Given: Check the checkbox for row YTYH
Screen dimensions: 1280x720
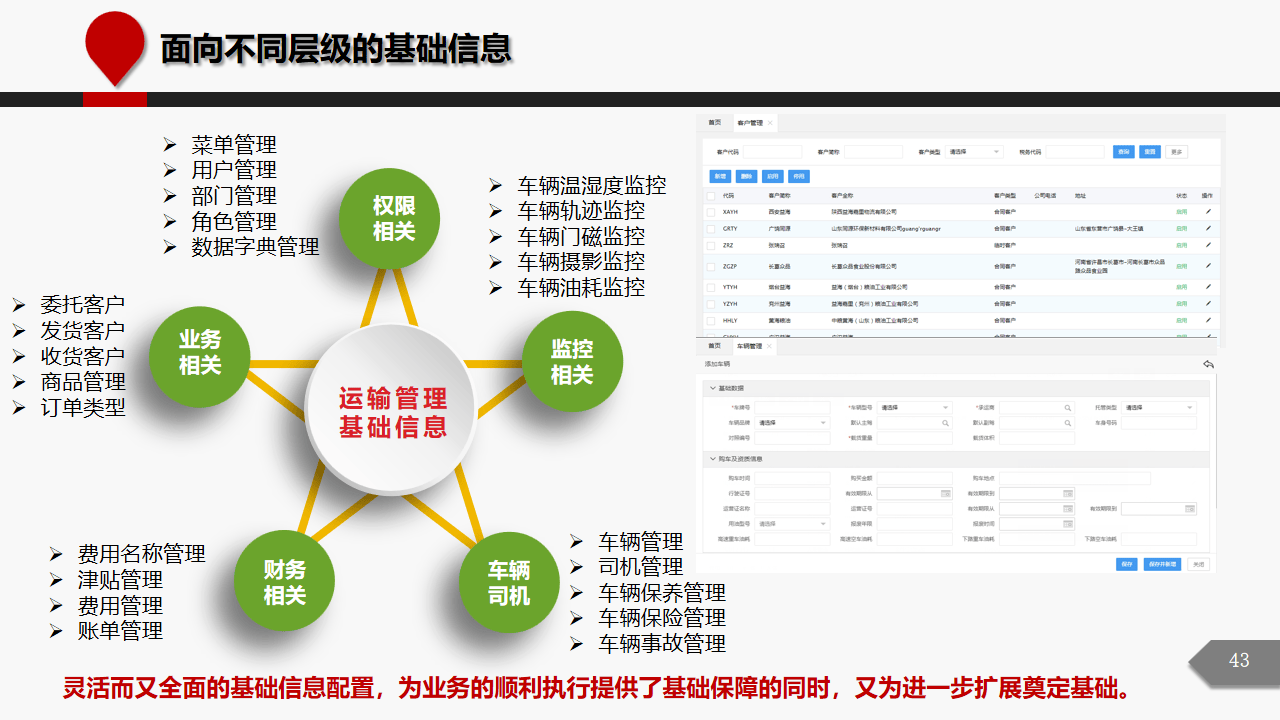Looking at the screenshot, I should pos(711,287).
